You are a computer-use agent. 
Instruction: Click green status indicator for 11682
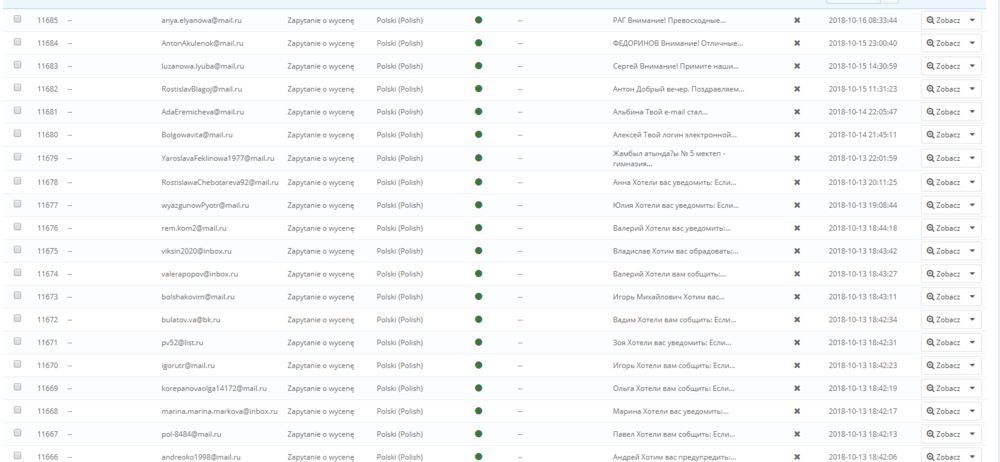[478, 89]
